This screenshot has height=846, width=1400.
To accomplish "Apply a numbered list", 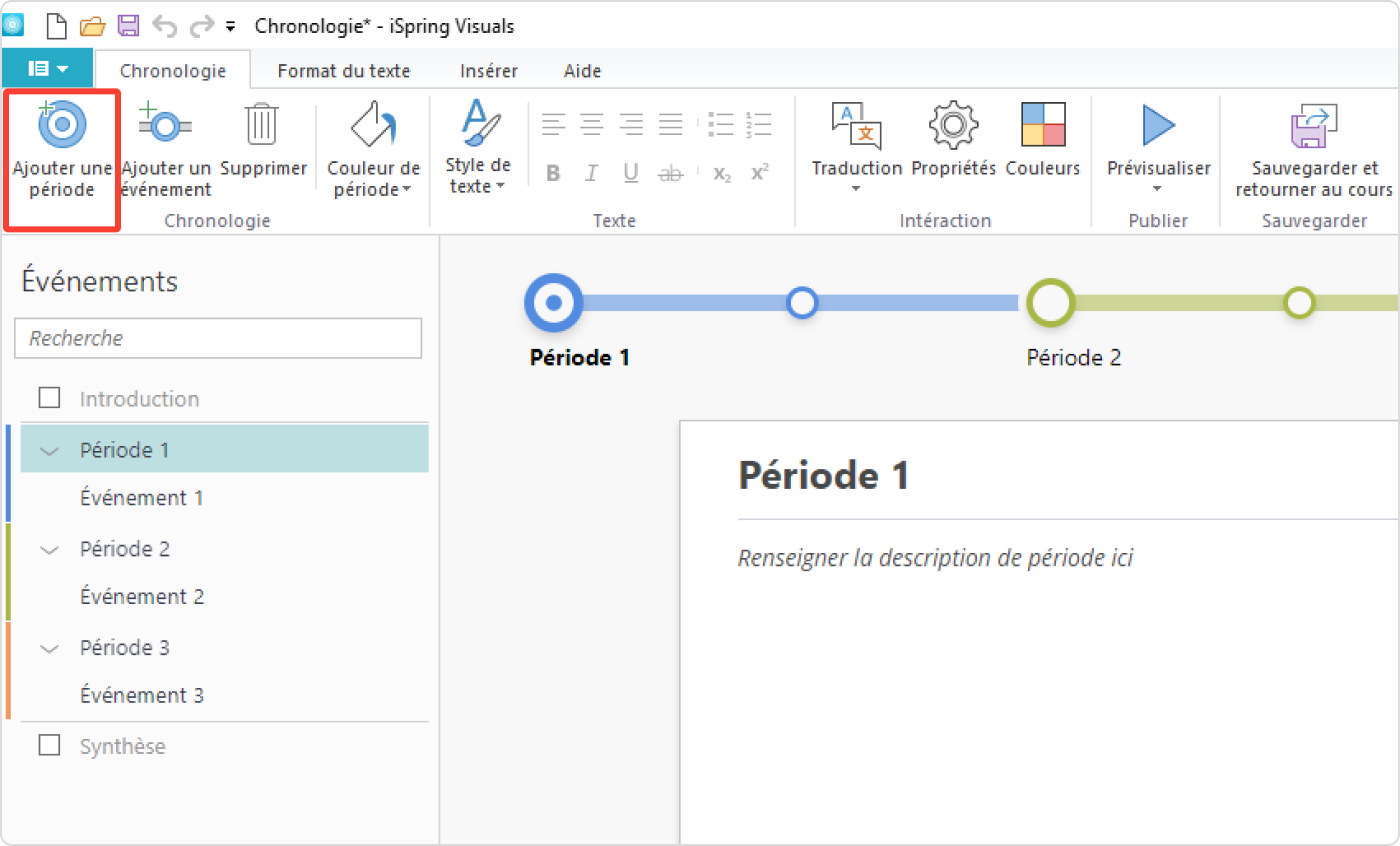I will coord(759,124).
